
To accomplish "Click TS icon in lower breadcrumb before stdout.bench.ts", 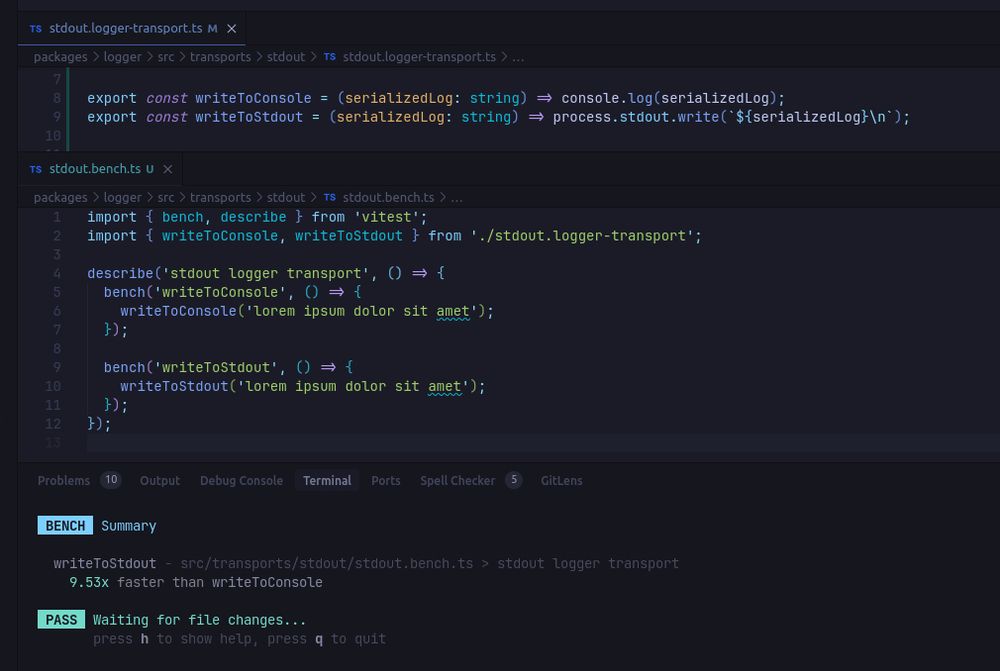I will coord(330,197).
